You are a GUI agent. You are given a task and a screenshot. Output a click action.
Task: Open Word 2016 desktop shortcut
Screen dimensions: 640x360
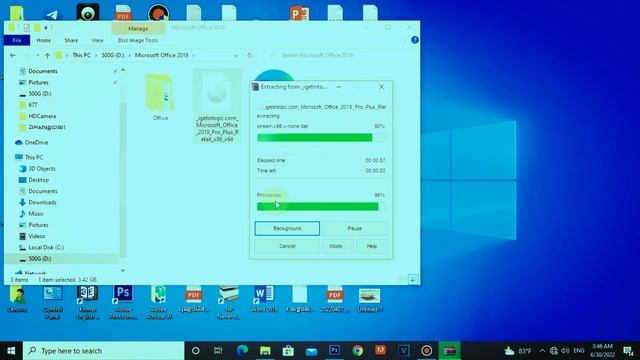pyautogui.click(x=264, y=299)
